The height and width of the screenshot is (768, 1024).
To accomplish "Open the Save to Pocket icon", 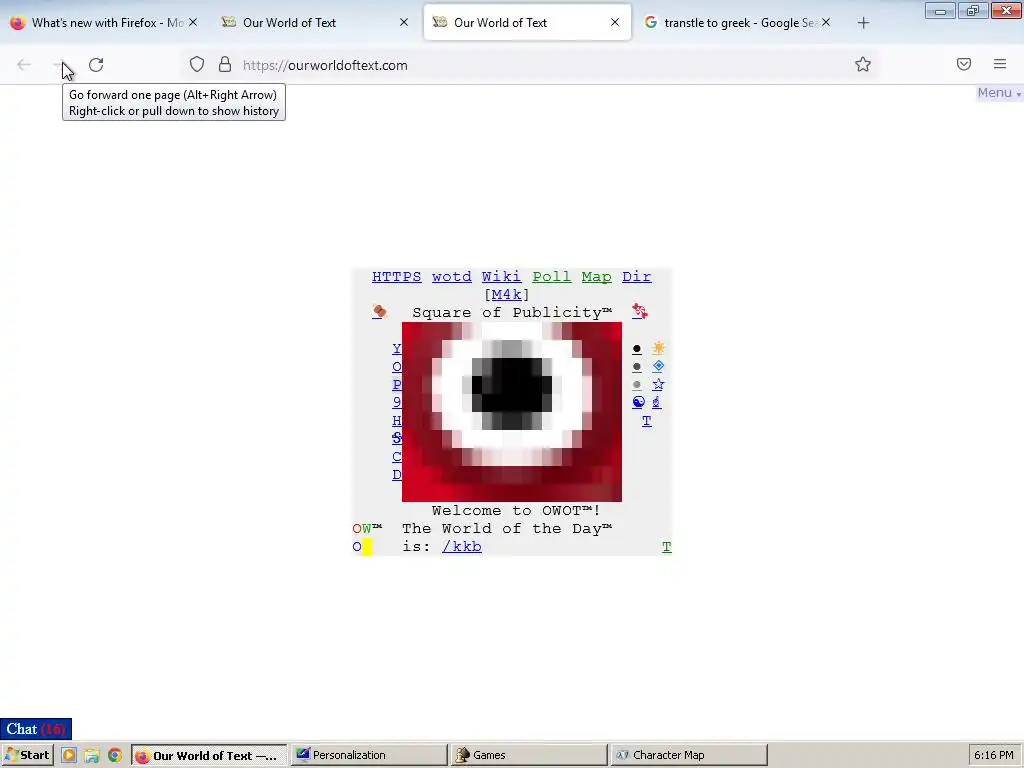I will 964,64.
